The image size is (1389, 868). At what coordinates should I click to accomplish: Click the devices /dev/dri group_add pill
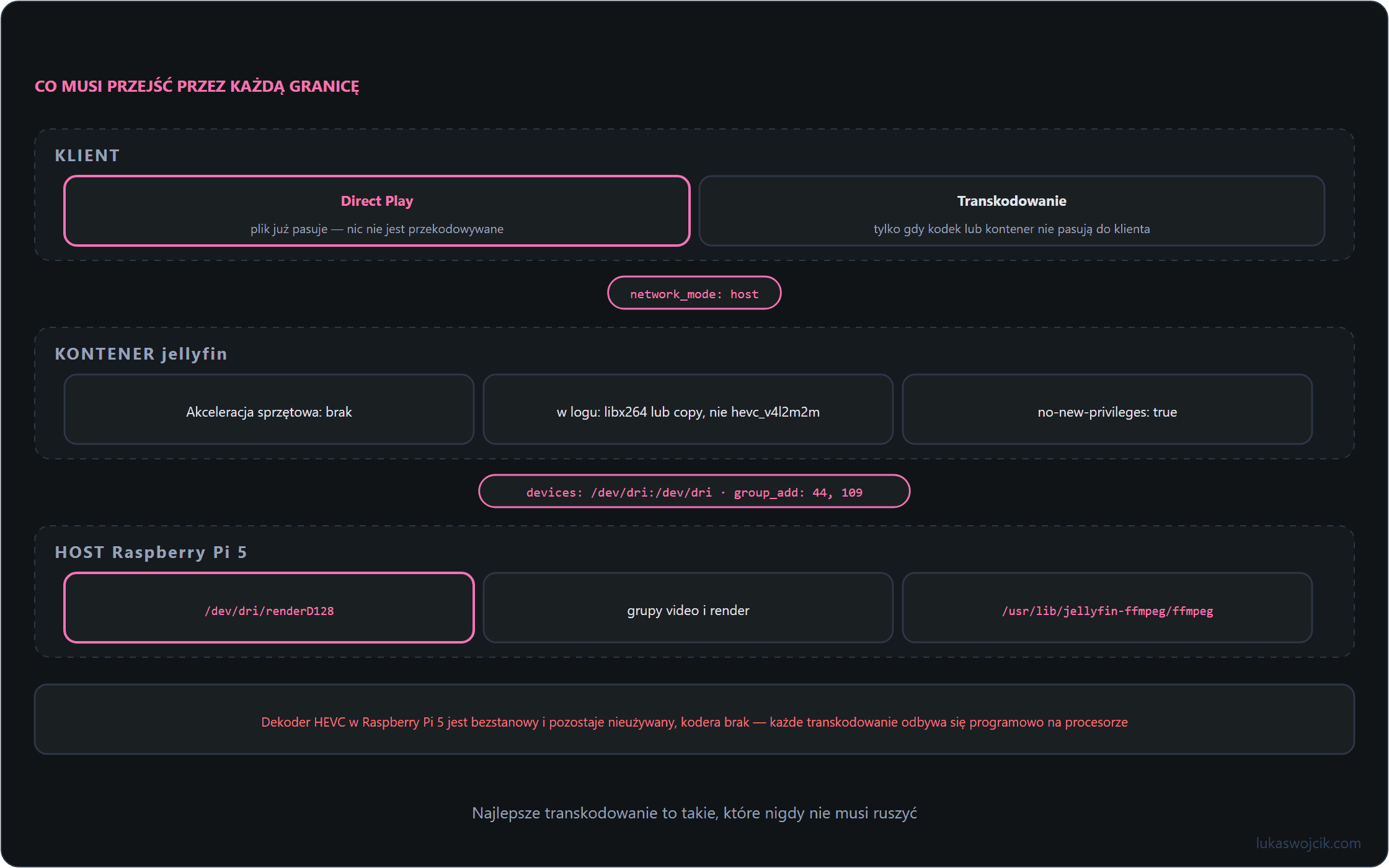[x=694, y=492]
